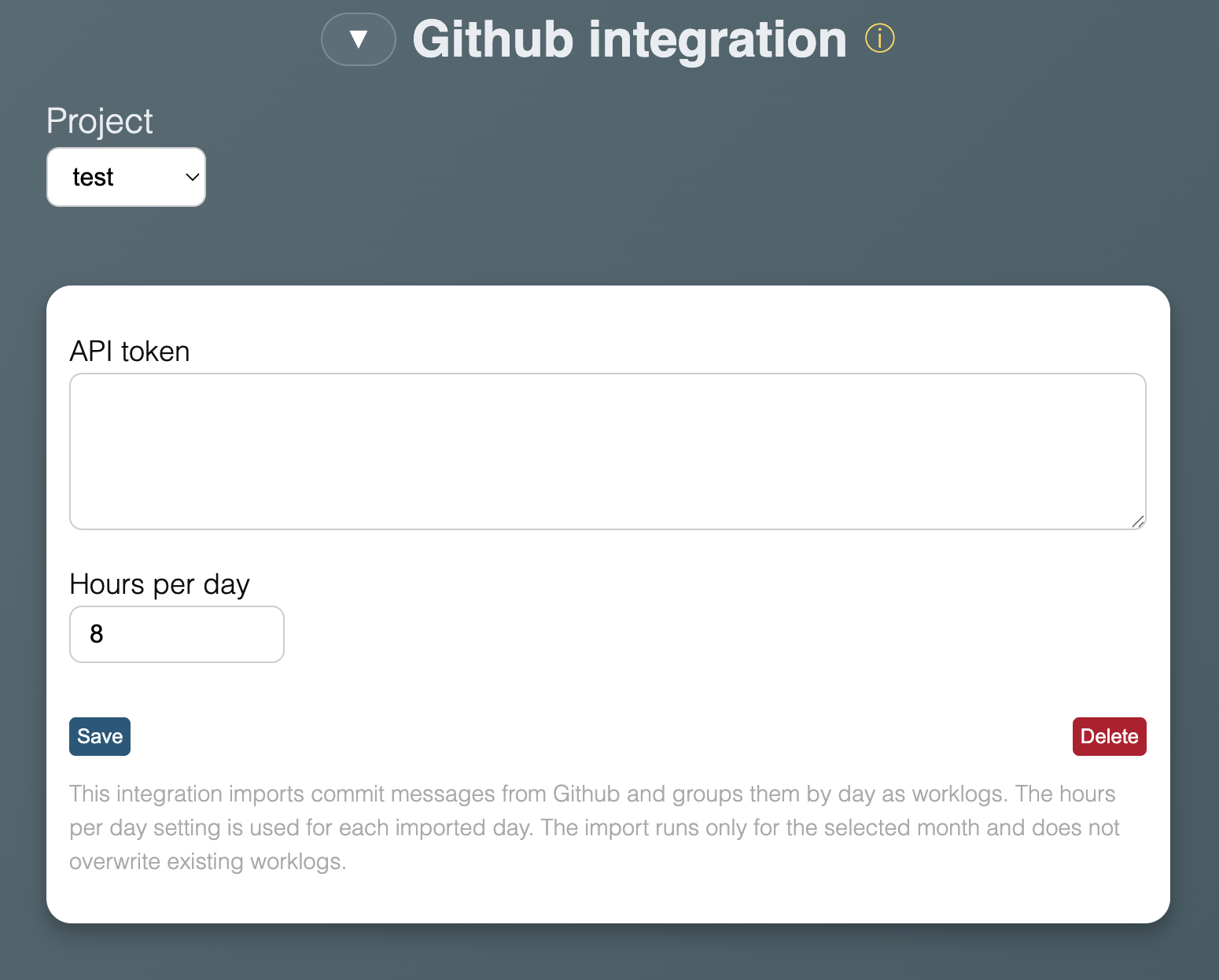1219x980 pixels.
Task: Delete the Github integration
Action: pos(1109,736)
